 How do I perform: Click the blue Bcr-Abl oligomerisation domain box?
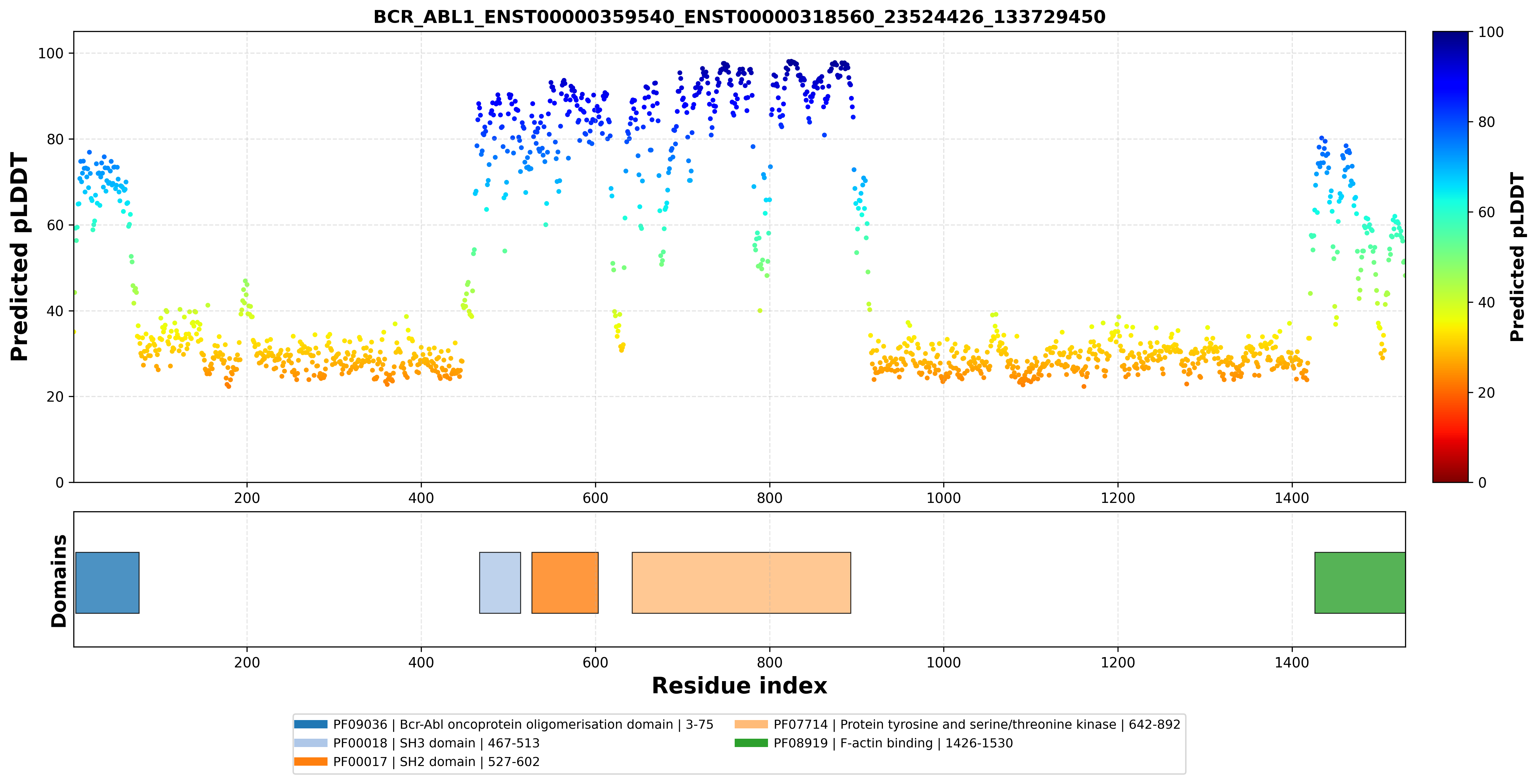[x=107, y=583]
